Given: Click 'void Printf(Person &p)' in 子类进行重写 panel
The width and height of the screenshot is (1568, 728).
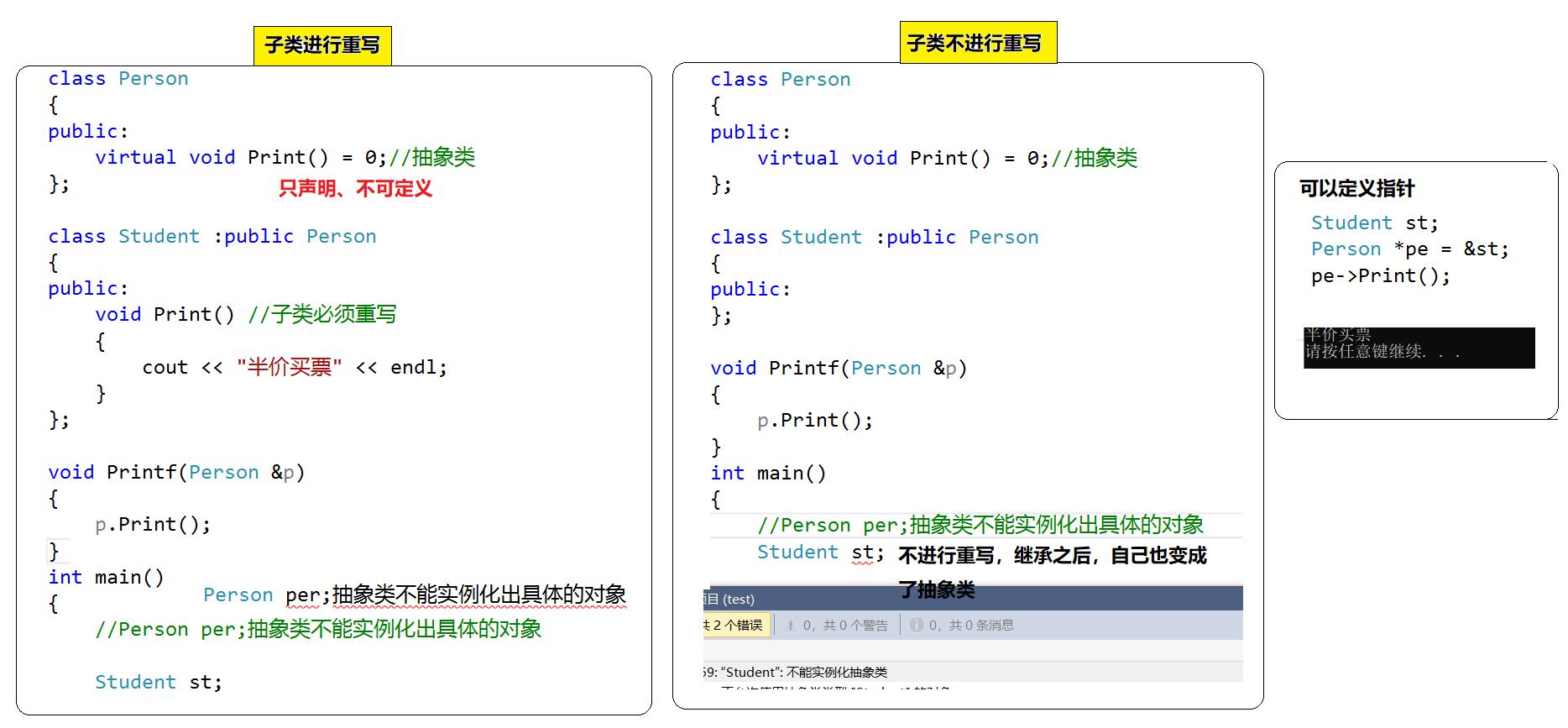Looking at the screenshot, I should 176,472.
